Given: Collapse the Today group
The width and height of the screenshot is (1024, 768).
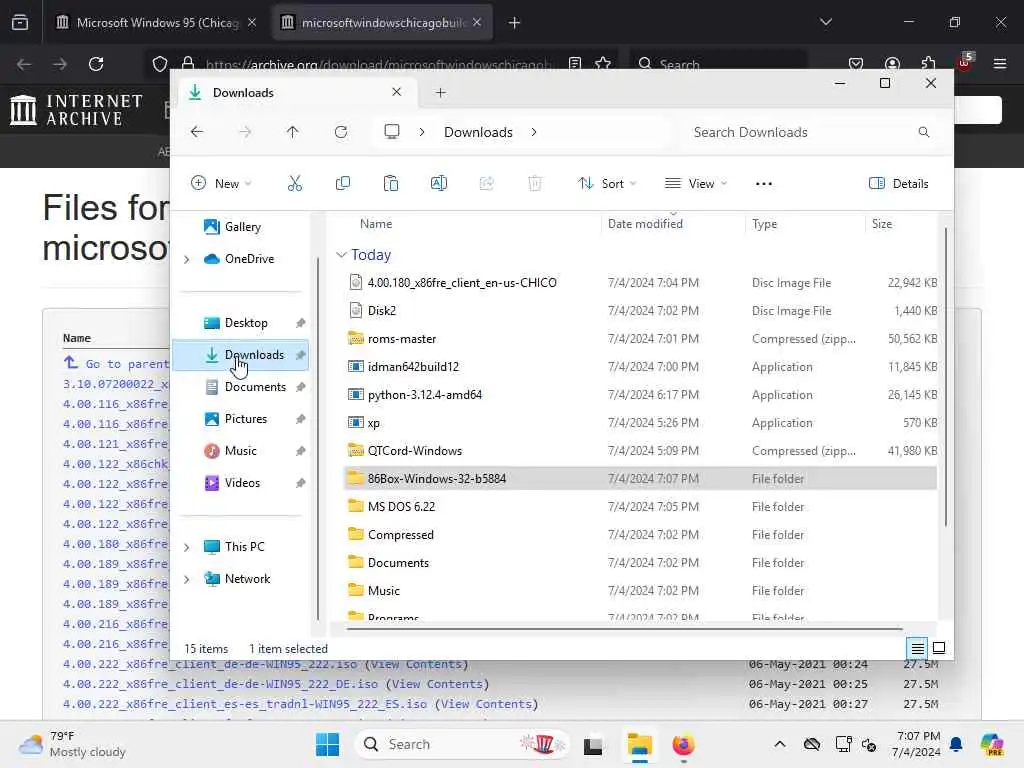Looking at the screenshot, I should (341, 255).
